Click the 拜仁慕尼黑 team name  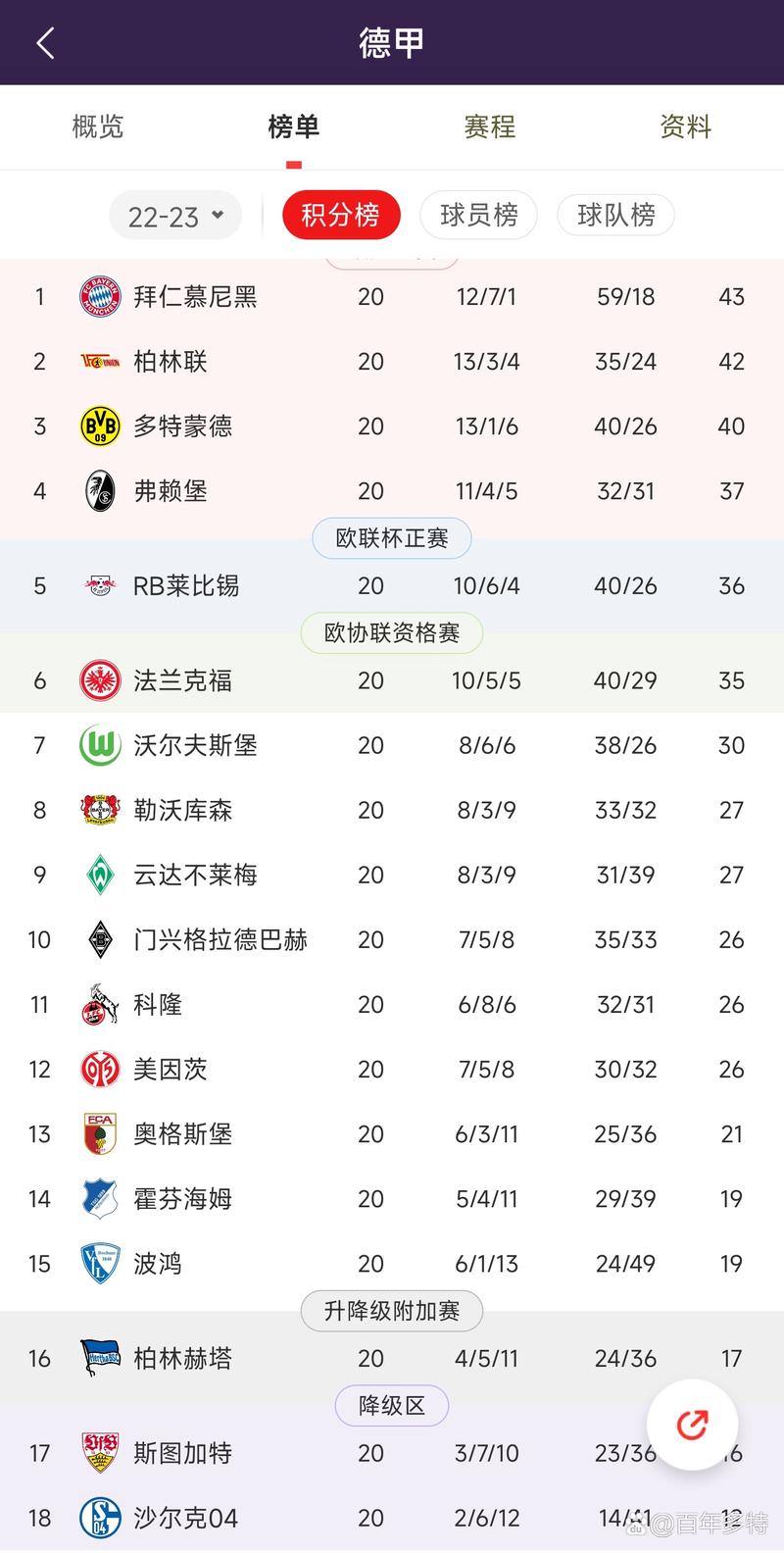point(197,296)
